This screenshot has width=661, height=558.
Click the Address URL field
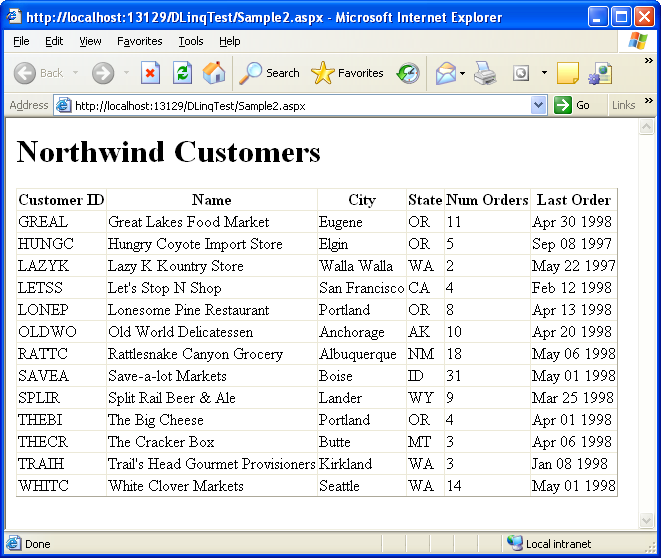302,105
